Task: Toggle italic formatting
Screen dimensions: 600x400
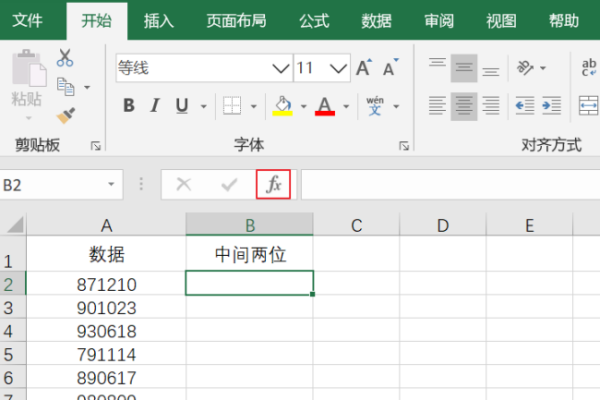Action: coord(155,105)
